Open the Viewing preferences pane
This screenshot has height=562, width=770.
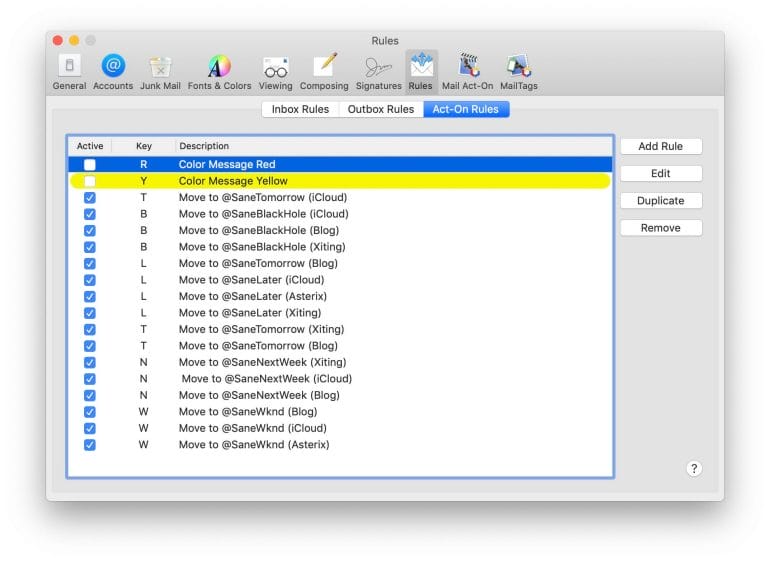pyautogui.click(x=276, y=72)
